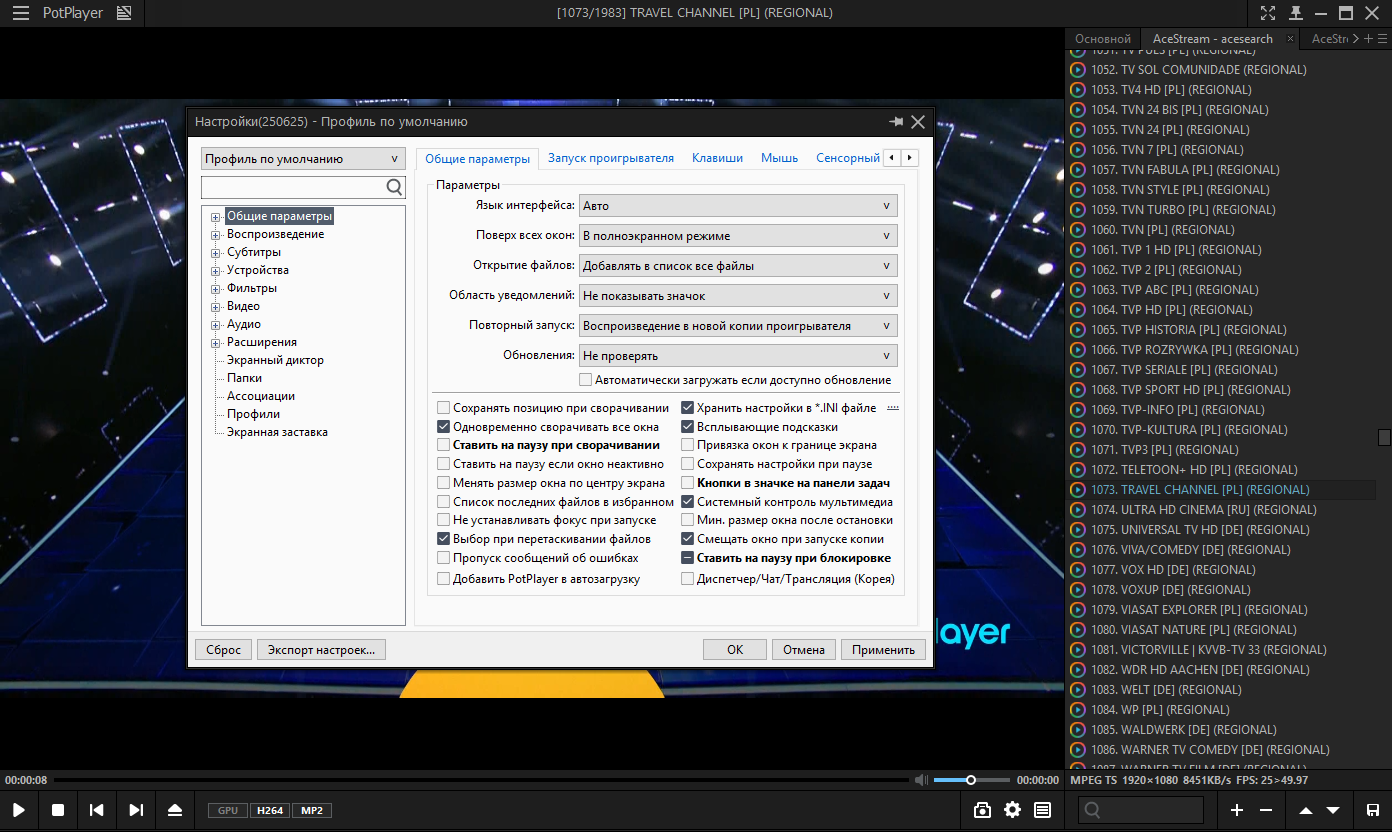Add a new playlist tab
Viewport: 1392px width, 832px height.
click(1369, 39)
